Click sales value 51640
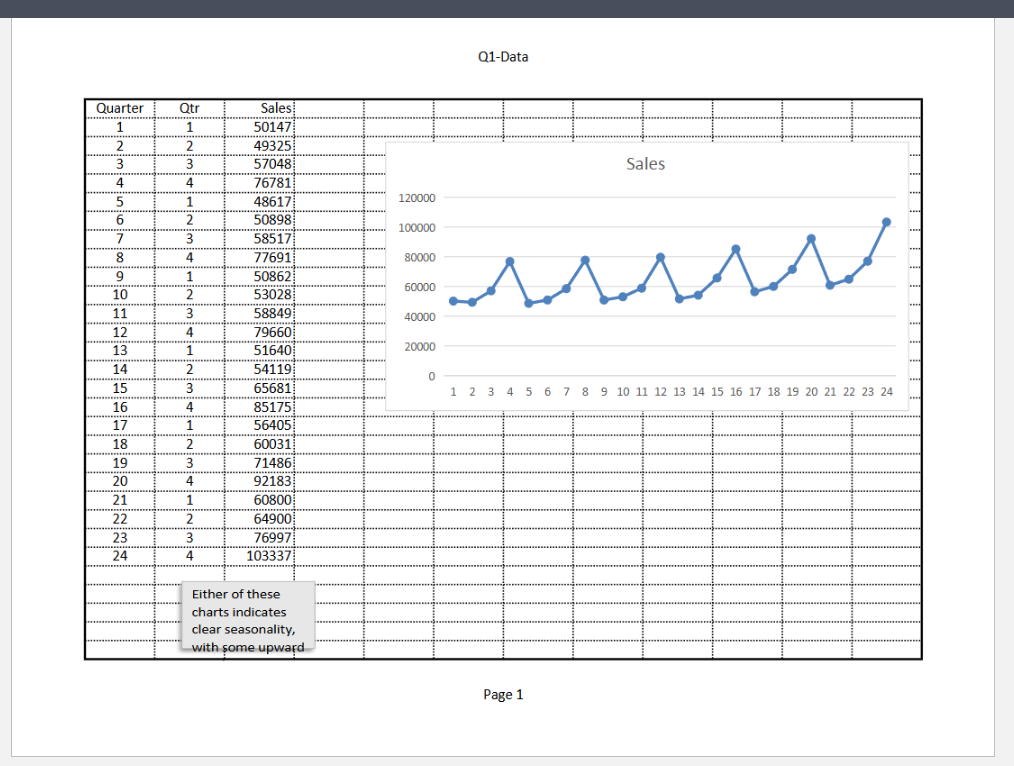 coord(272,350)
